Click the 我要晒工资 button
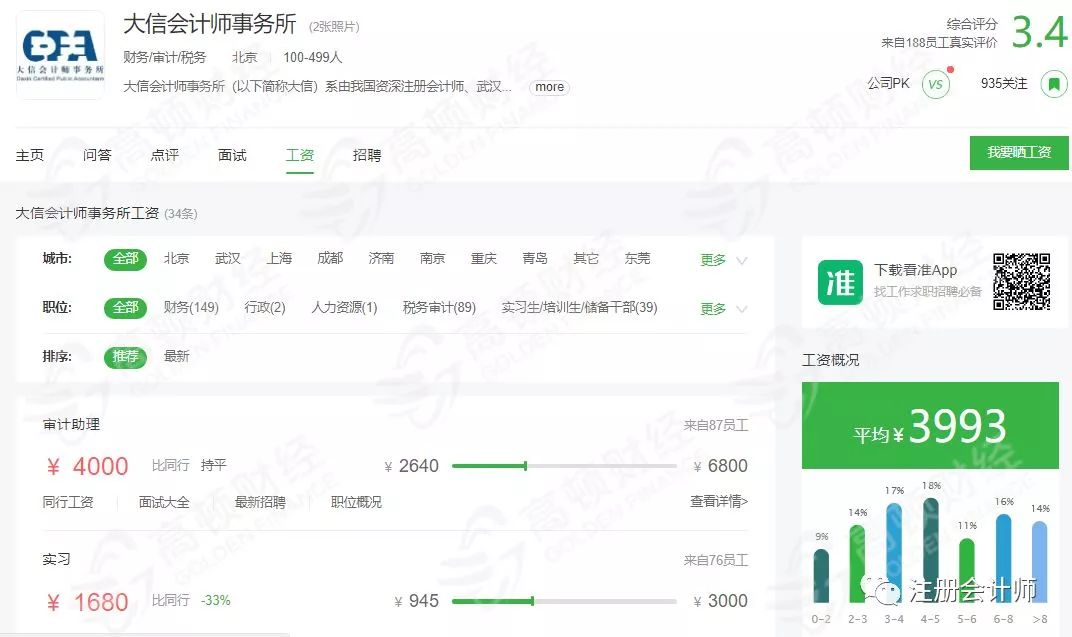Image resolution: width=1072 pixels, height=637 pixels. pyautogui.click(x=1019, y=152)
